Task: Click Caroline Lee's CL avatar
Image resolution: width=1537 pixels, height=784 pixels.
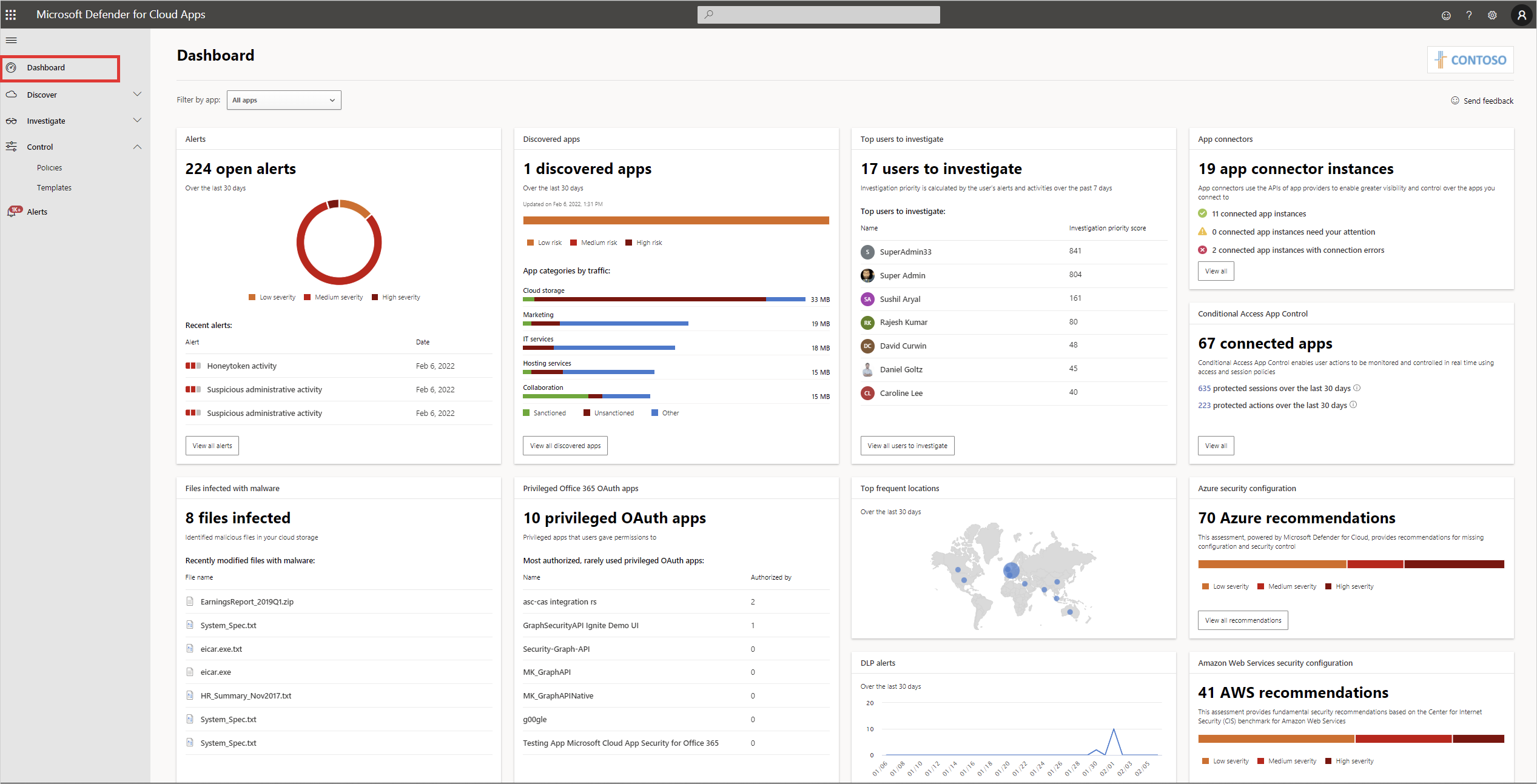Action: tap(867, 393)
